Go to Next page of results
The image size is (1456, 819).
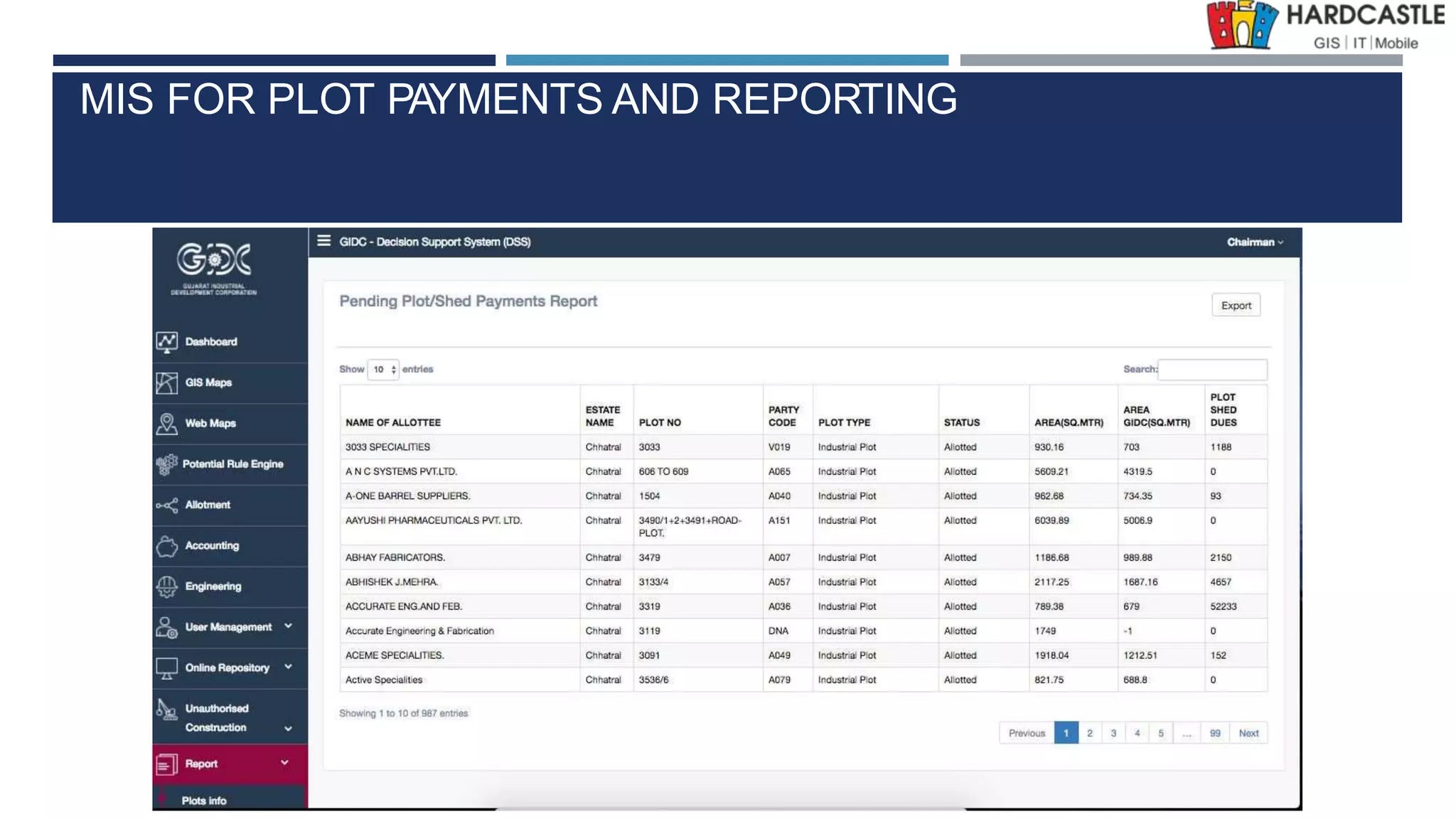(x=1248, y=733)
